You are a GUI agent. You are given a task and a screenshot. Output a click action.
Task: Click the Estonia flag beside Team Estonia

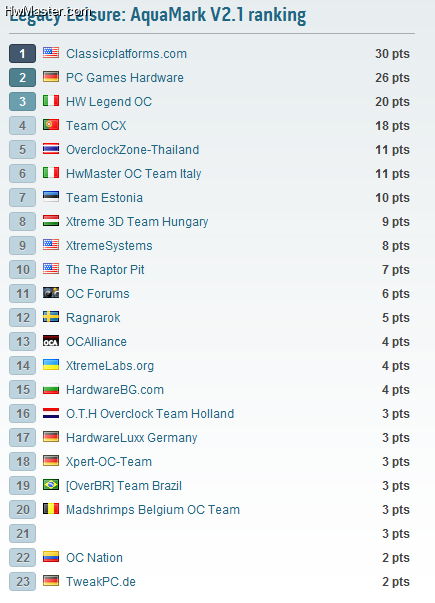pyautogui.click(x=51, y=197)
